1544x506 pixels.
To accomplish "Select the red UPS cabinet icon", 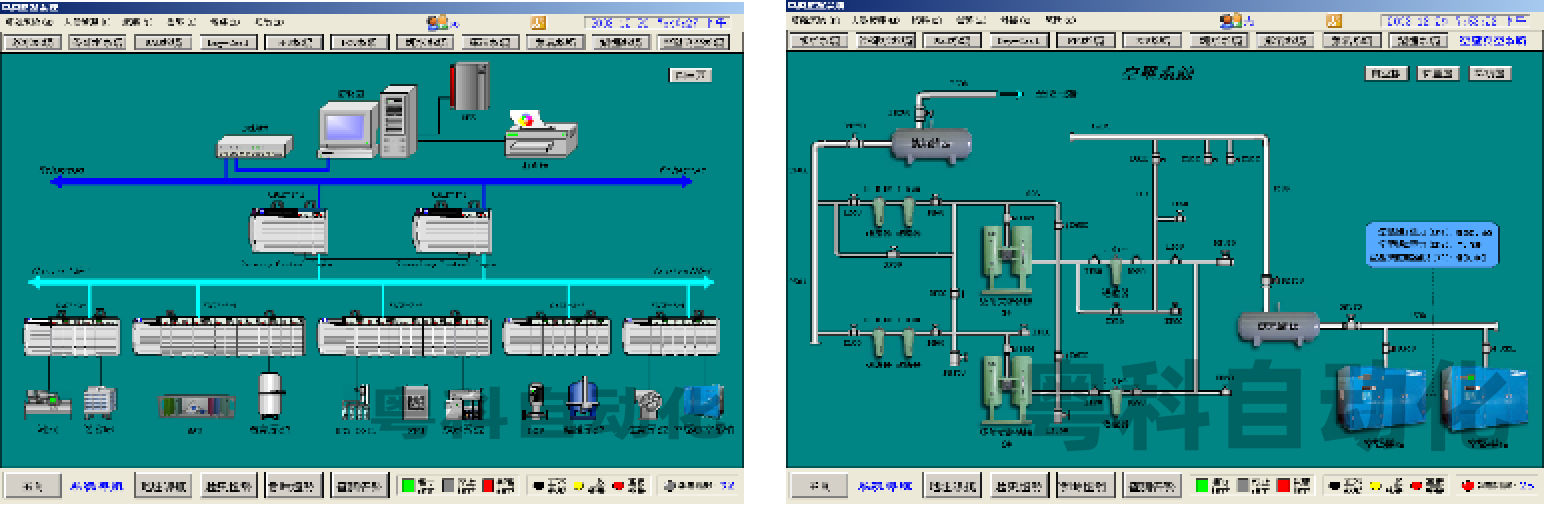I will click(468, 86).
